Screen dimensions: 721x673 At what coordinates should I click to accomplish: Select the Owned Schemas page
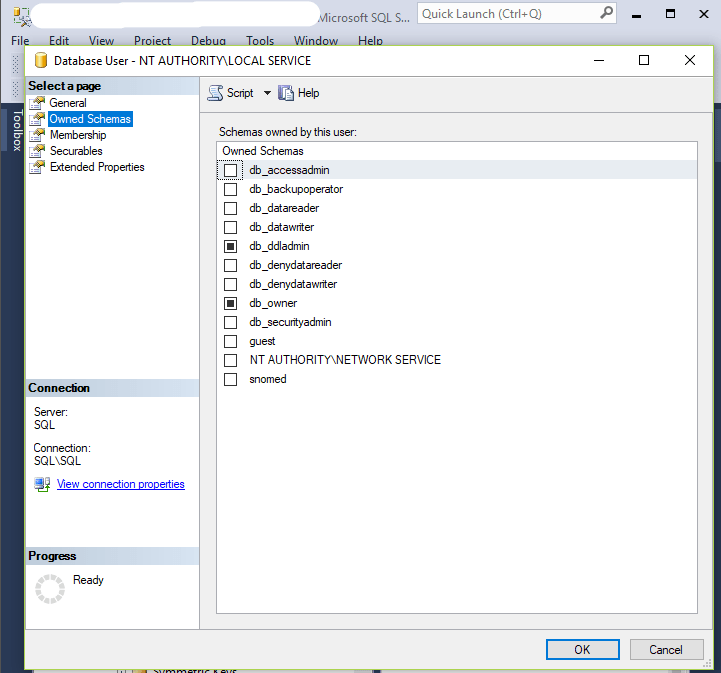(x=90, y=119)
